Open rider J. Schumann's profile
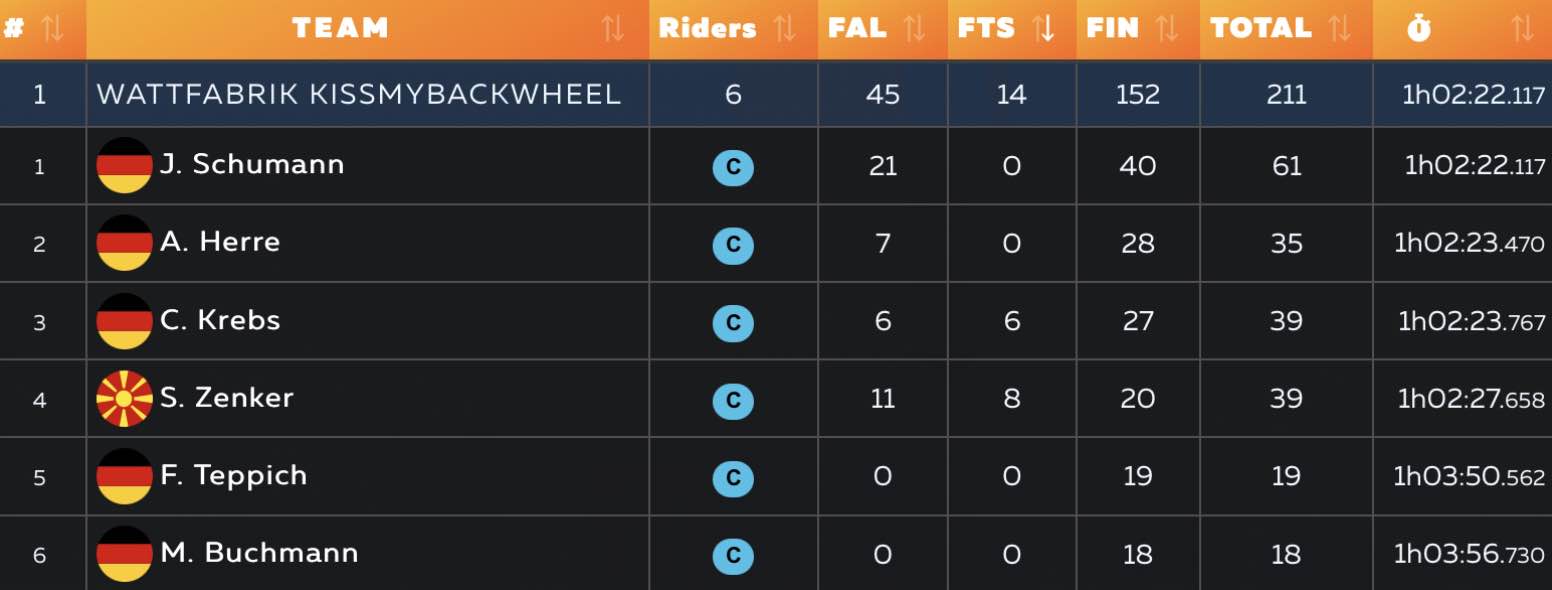 point(252,164)
